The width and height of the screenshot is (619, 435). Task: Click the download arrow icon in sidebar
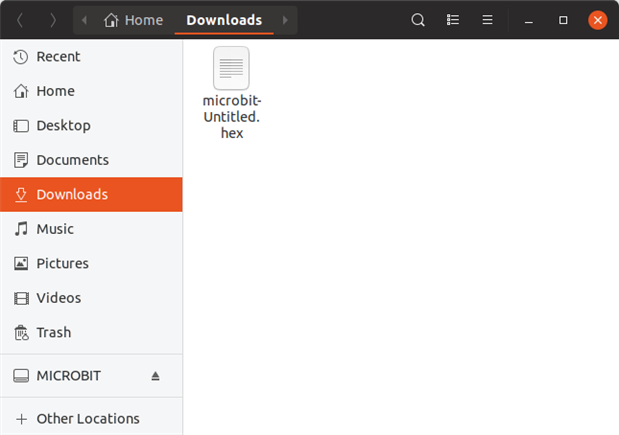pyautogui.click(x=21, y=195)
